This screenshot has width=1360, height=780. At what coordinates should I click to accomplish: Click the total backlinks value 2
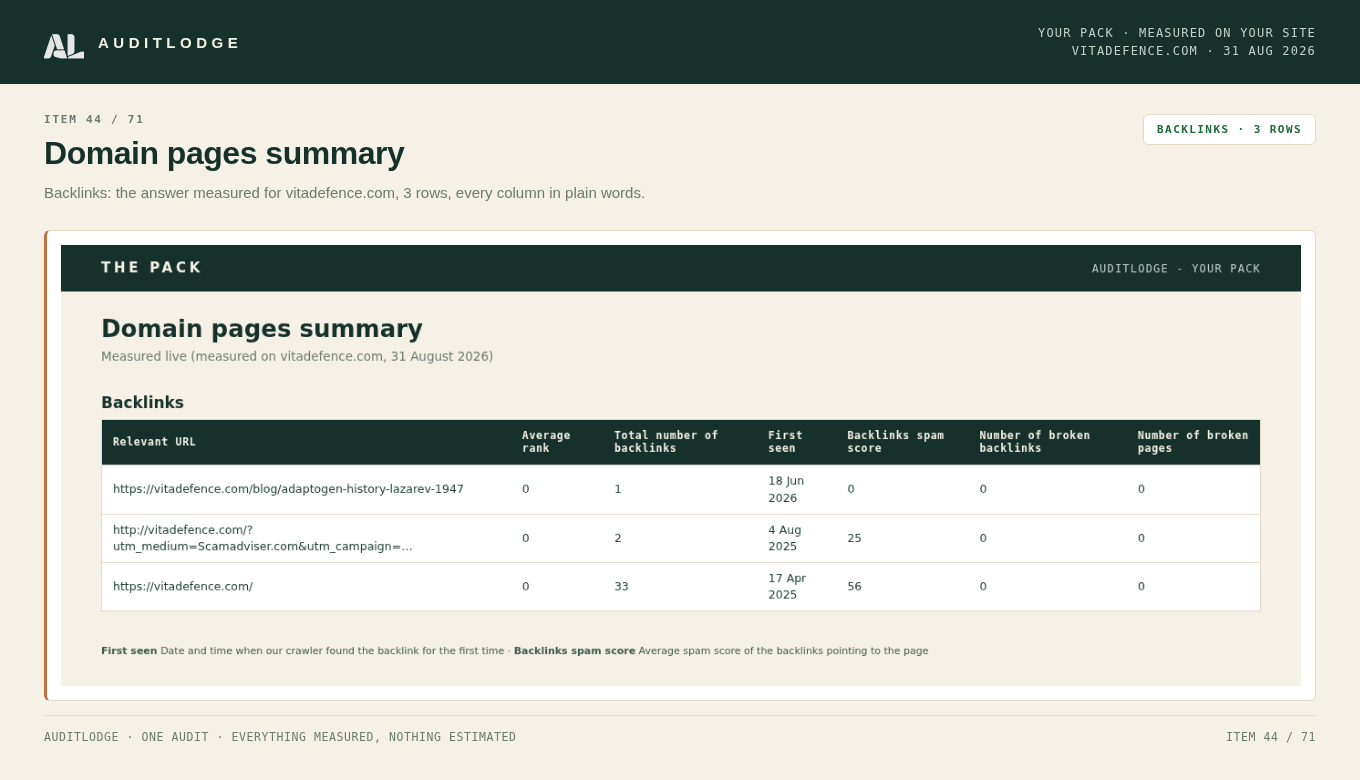click(618, 538)
